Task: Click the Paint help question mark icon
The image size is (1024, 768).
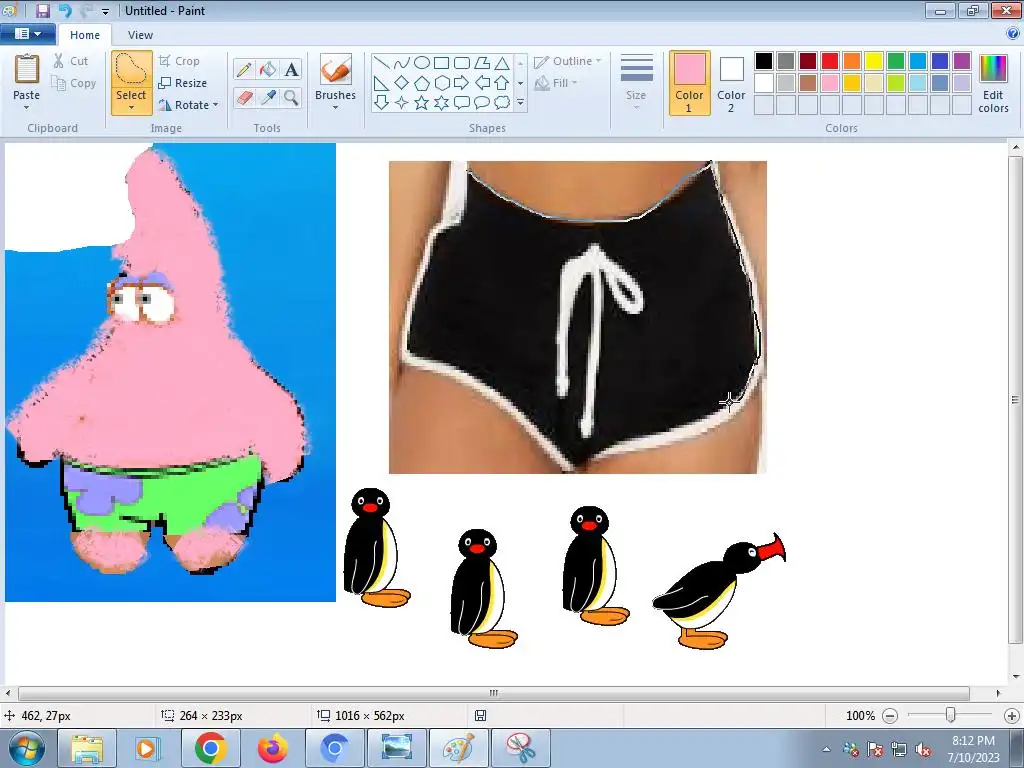Action: click(1013, 33)
